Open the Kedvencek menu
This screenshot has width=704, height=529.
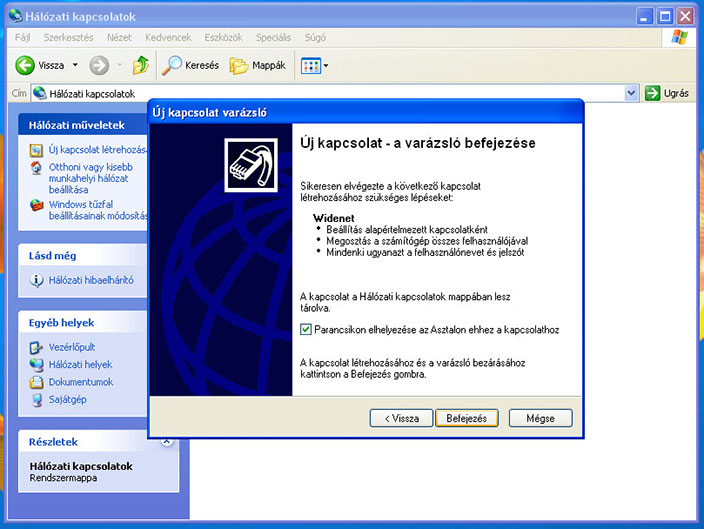(x=168, y=38)
